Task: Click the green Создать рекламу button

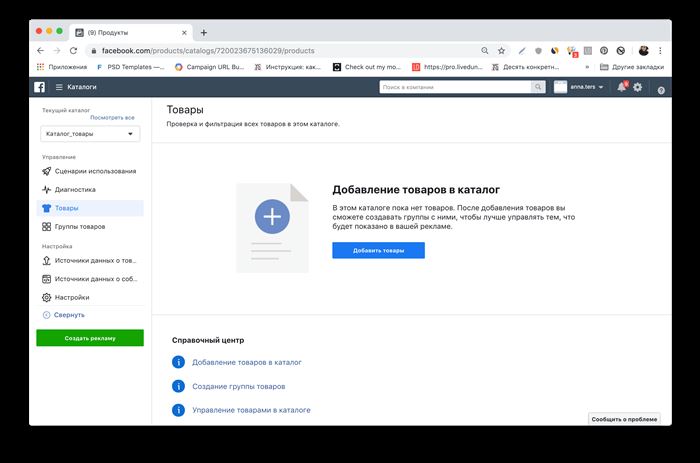Action: pos(90,338)
